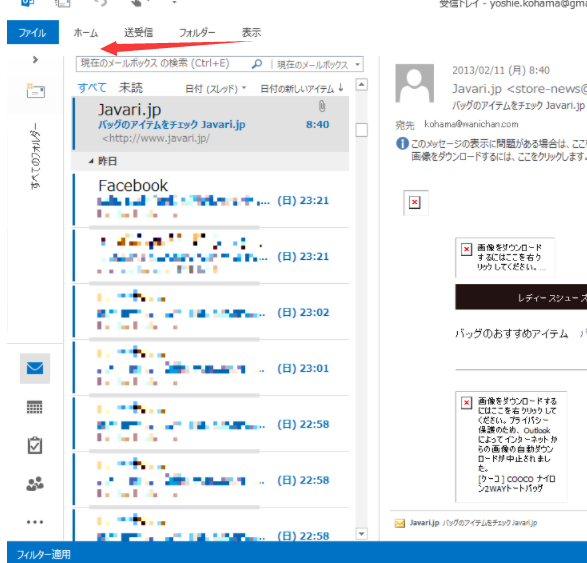Screen dimensions: 587x563
Task: Click すべてのフォルダー vertical label
Action: coord(36,156)
